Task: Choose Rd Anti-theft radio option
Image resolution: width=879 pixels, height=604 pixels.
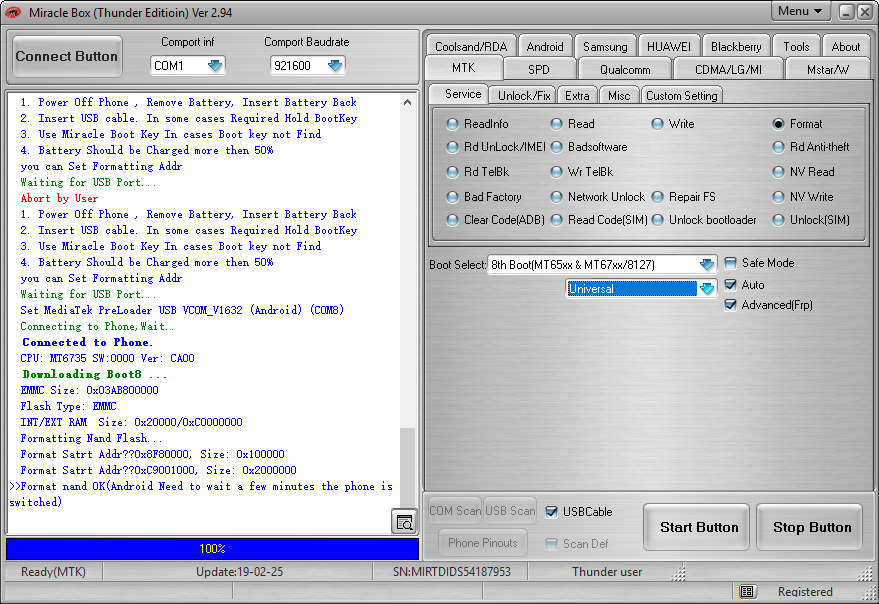Action: (x=779, y=147)
